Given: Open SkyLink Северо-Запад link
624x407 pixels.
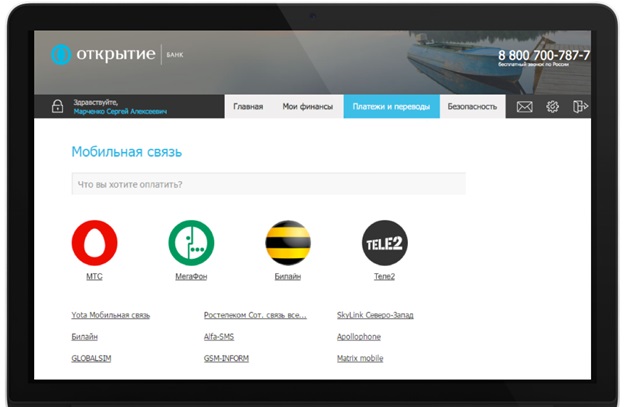Looking at the screenshot, I should pyautogui.click(x=375, y=315).
